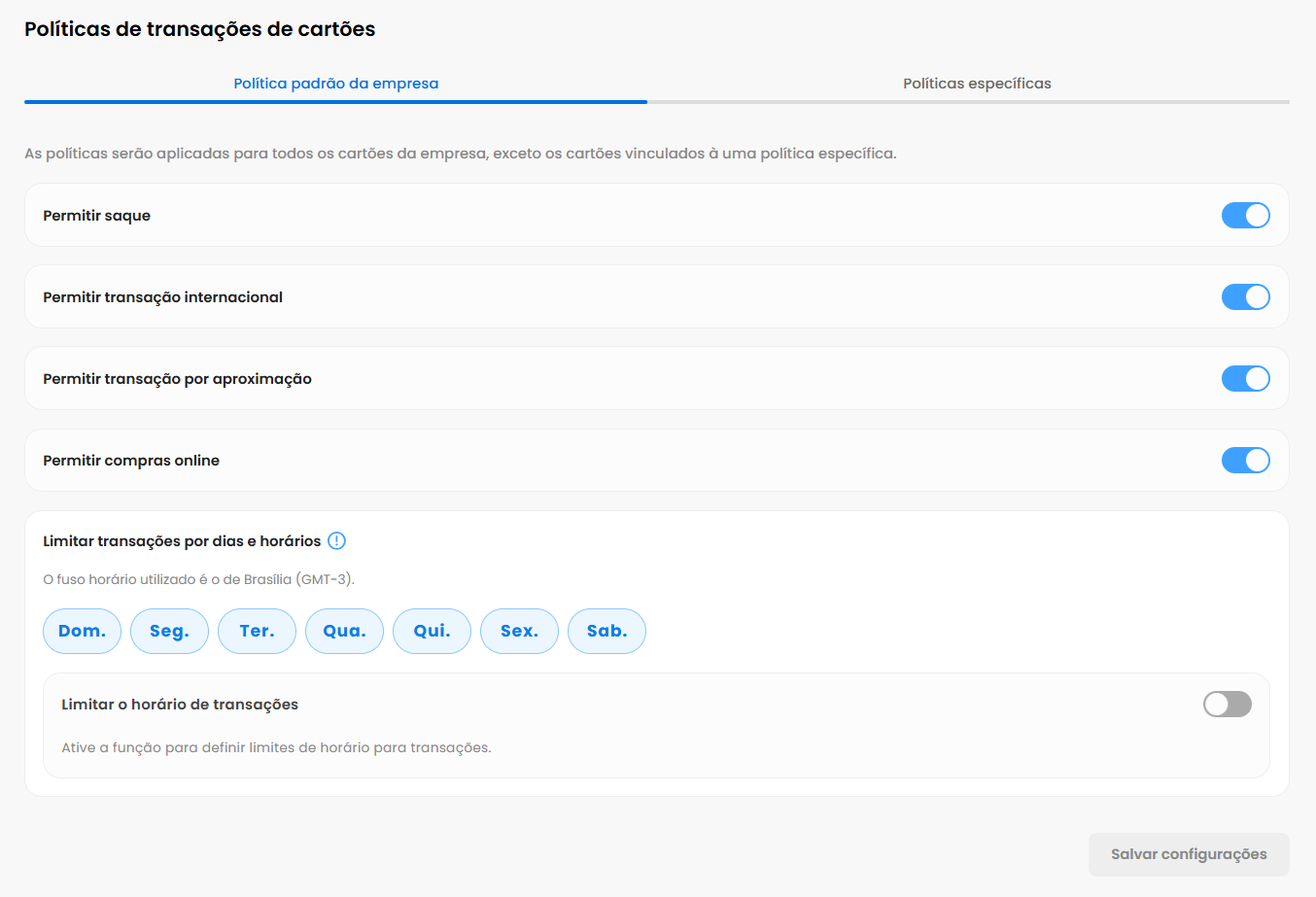Click the Brasília timezone note text

click(x=198, y=580)
